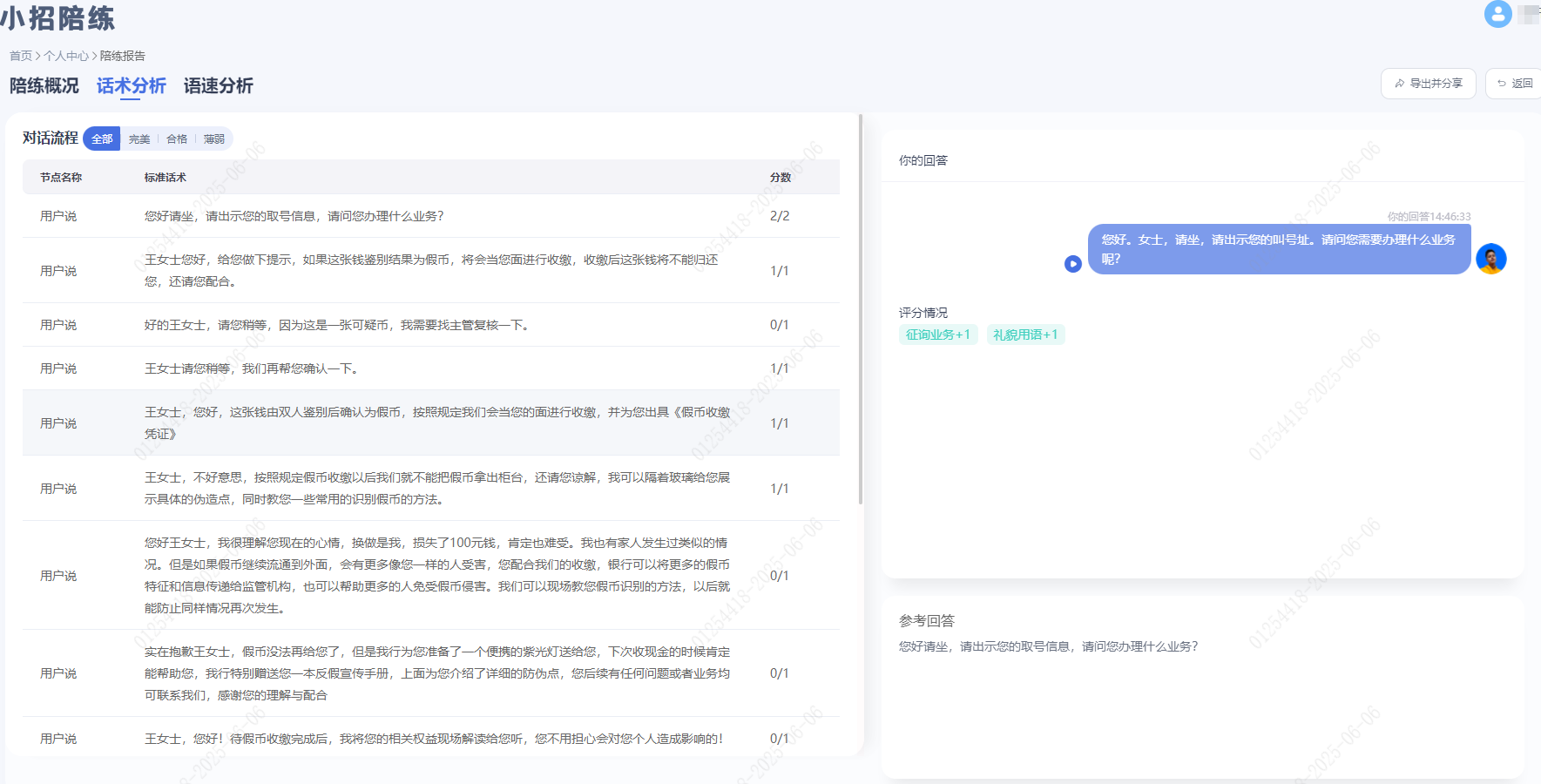Image resolution: width=1541 pixels, height=784 pixels.
Task: Click the dialogue list vertical scrollbar
Action: 861,309
